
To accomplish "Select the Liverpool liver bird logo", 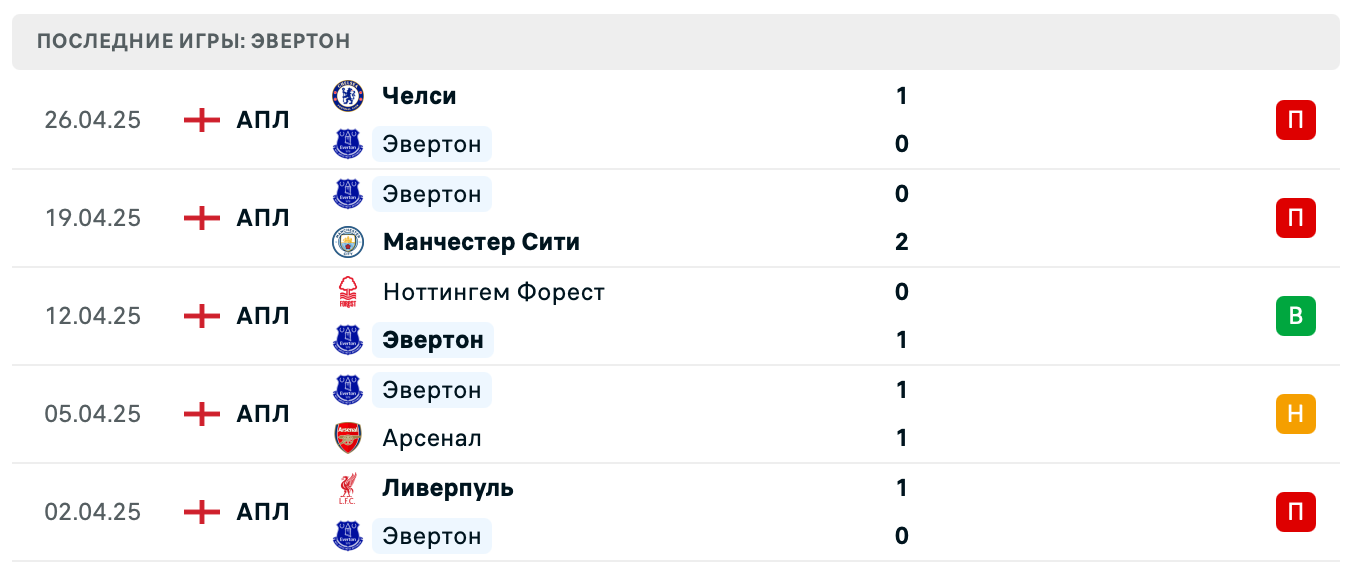I will 347,487.
